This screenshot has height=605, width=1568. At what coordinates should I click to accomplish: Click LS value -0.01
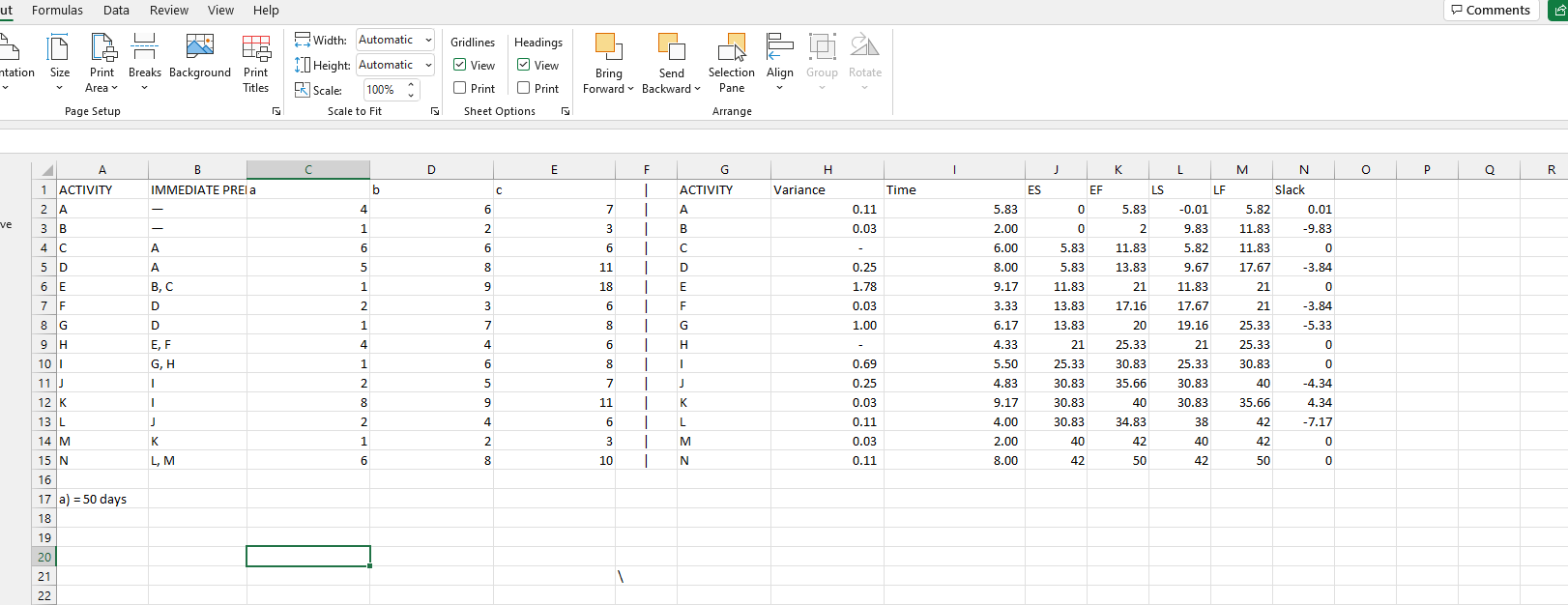point(1179,209)
